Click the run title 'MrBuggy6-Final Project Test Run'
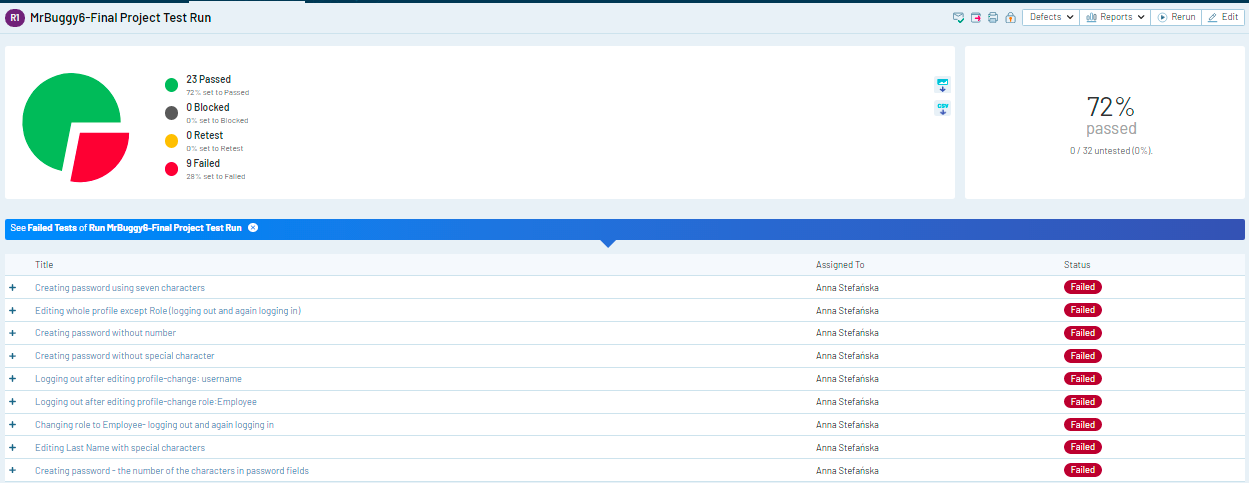Screen dimensions: 1249x483 (121, 17)
